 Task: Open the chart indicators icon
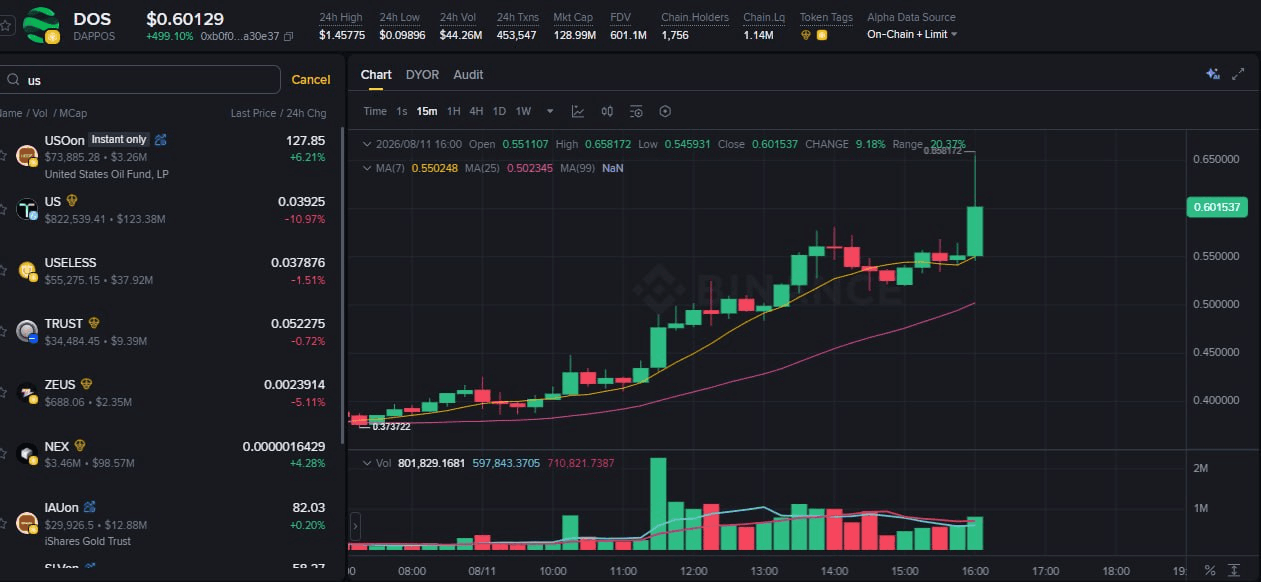(578, 111)
